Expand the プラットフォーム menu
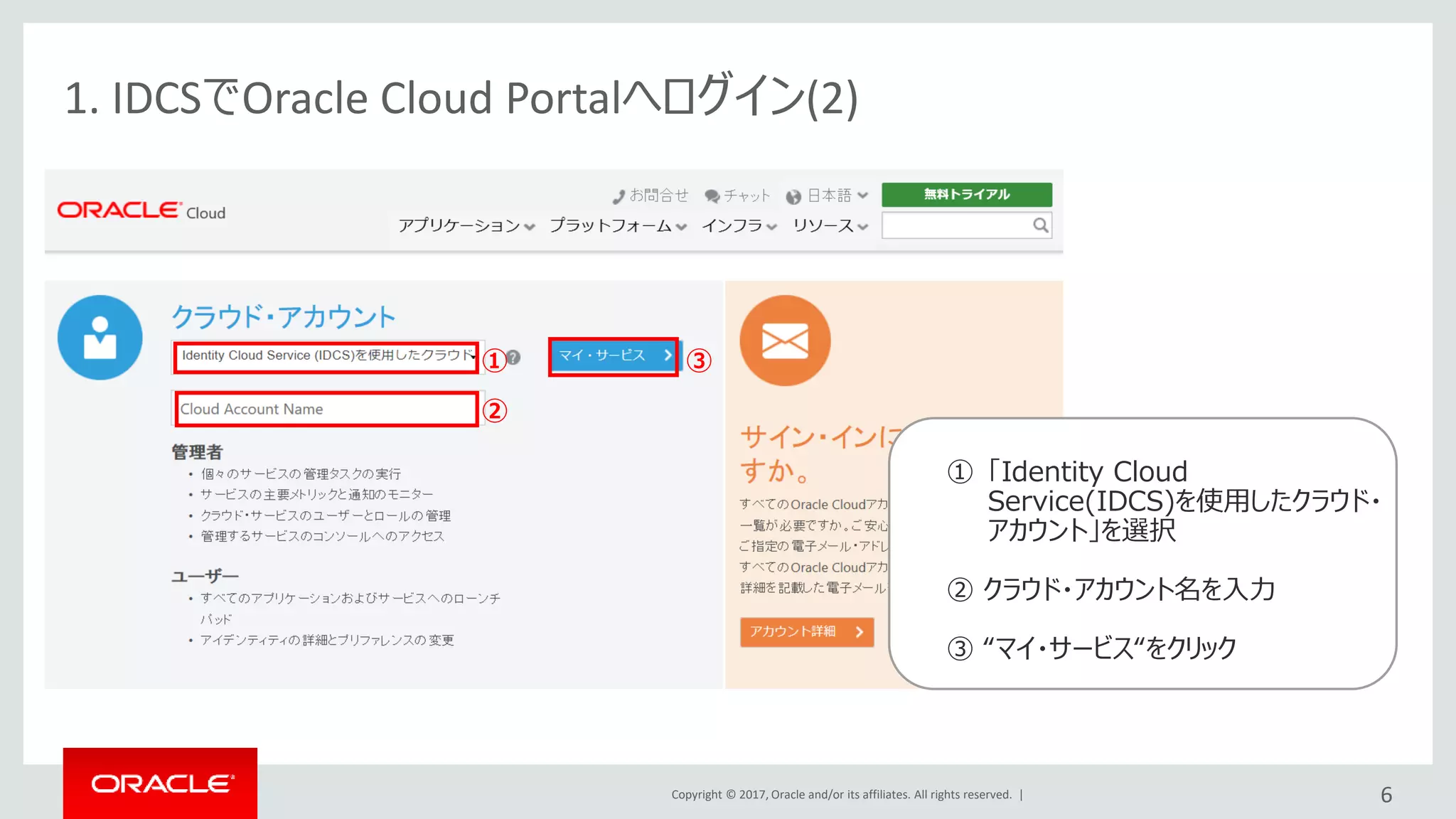The height and width of the screenshot is (819, 1456). 618,225
